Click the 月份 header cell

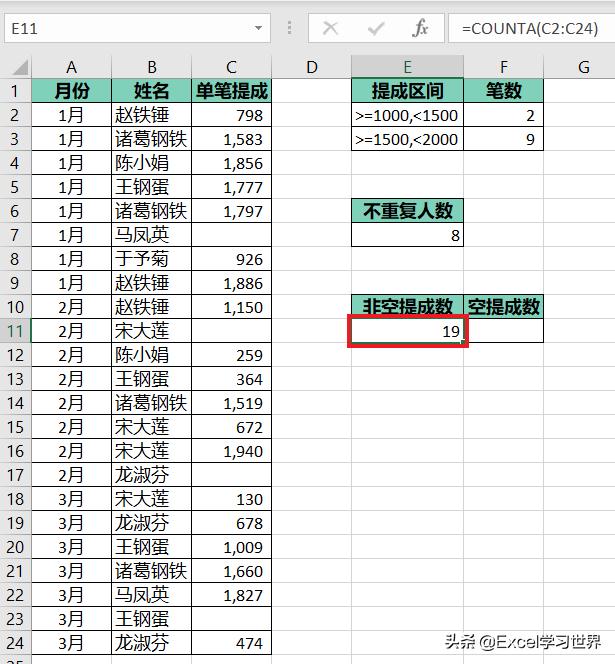click(71, 91)
